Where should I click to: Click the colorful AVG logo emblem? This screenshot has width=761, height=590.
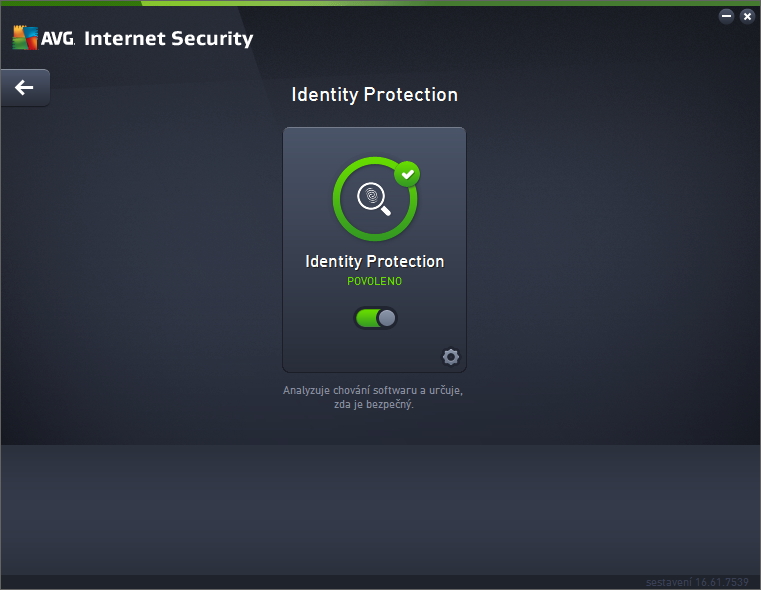[24, 38]
